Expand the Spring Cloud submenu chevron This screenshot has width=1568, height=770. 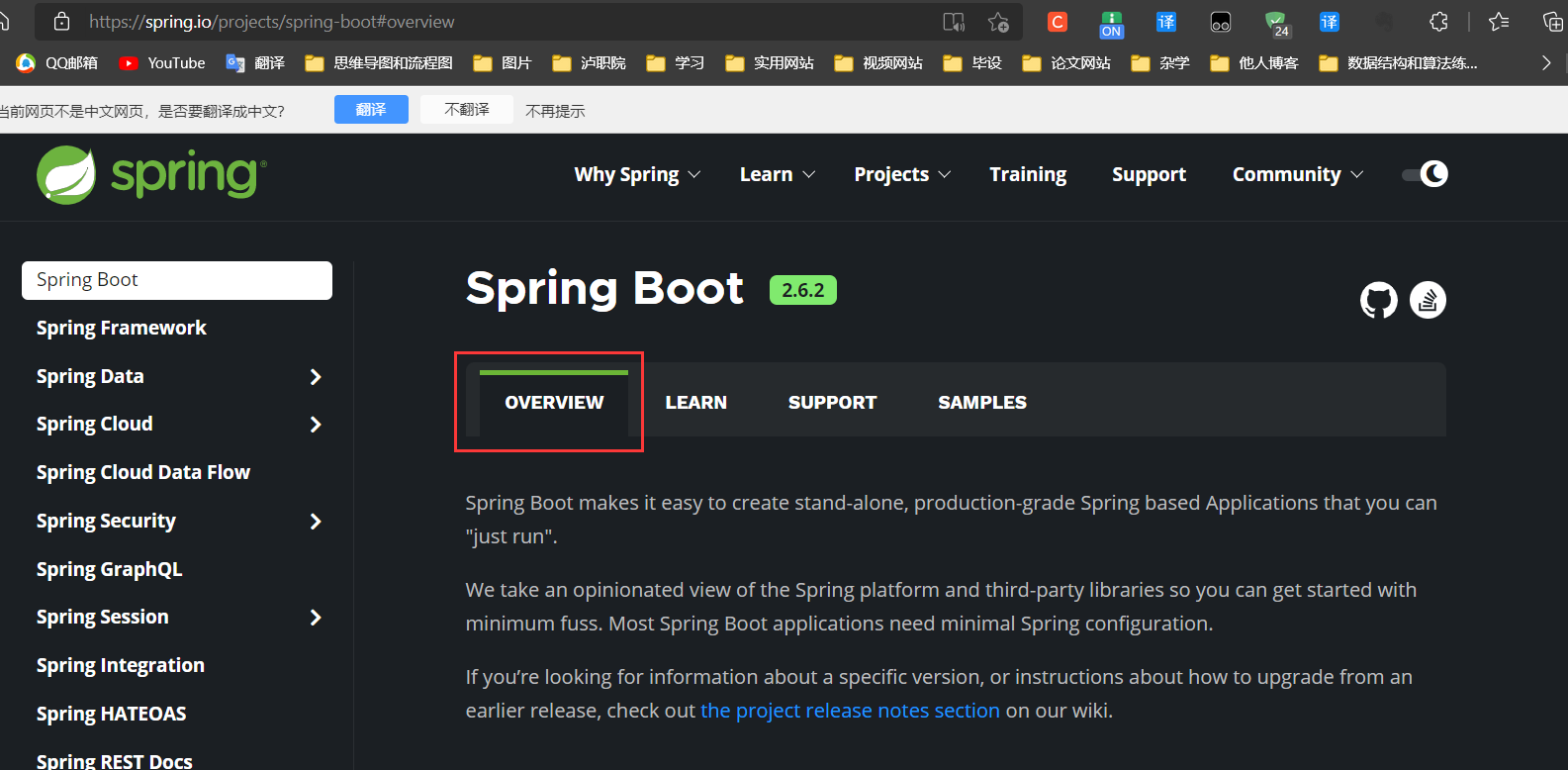click(316, 425)
